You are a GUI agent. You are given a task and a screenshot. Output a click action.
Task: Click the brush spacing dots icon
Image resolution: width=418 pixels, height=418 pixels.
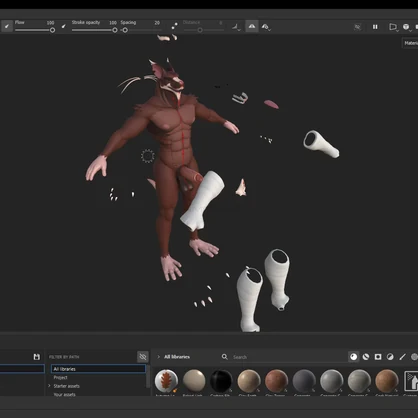(x=174, y=26)
